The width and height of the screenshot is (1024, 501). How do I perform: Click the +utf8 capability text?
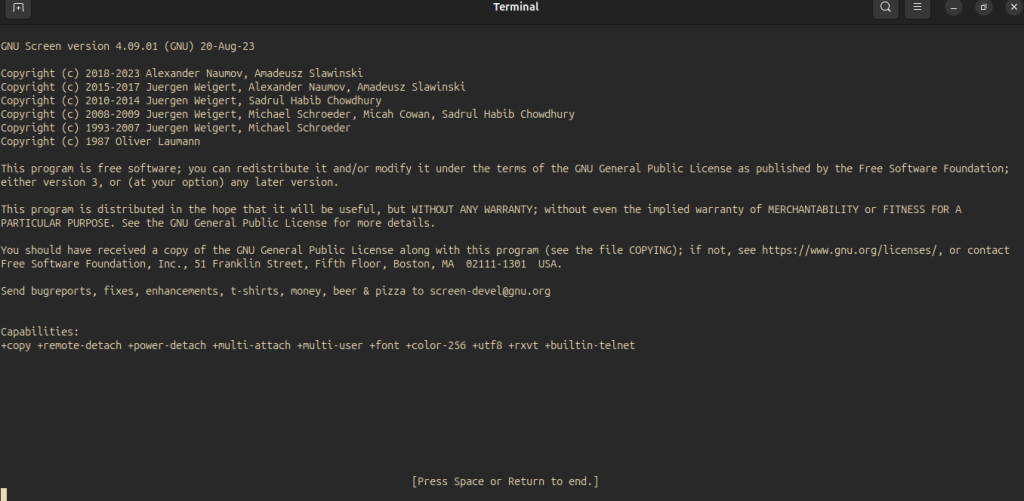pos(487,346)
